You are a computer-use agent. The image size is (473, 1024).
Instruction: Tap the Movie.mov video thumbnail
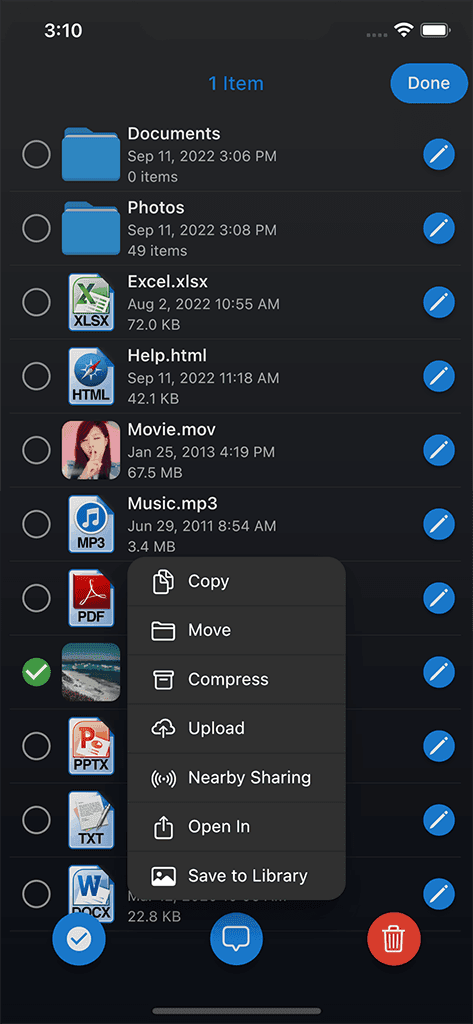click(91, 450)
